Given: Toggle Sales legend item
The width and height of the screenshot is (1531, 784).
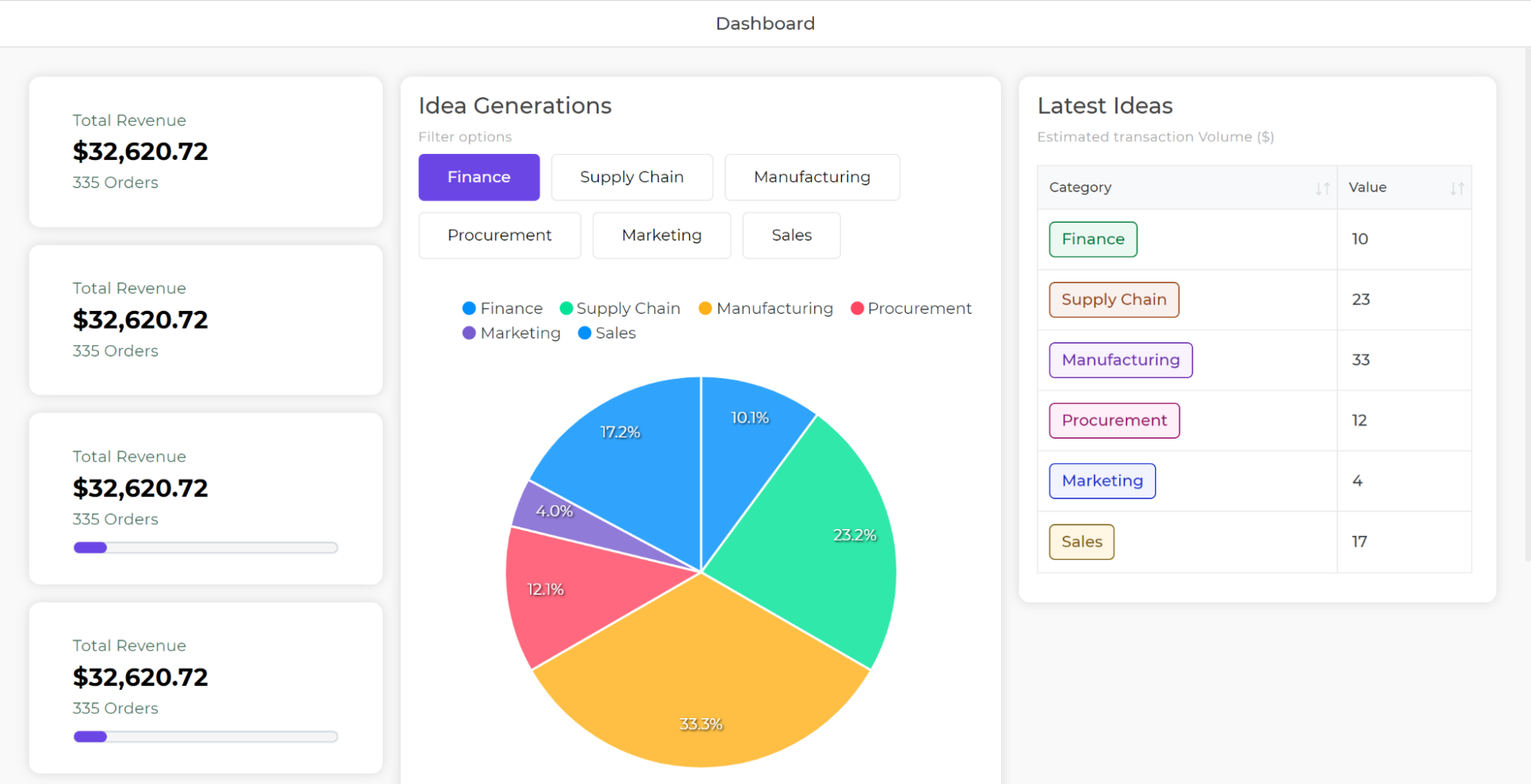Looking at the screenshot, I should [607, 333].
